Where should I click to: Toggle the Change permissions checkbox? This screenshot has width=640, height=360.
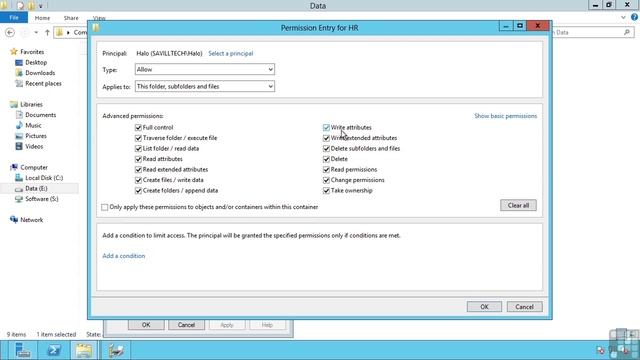pyautogui.click(x=326, y=180)
